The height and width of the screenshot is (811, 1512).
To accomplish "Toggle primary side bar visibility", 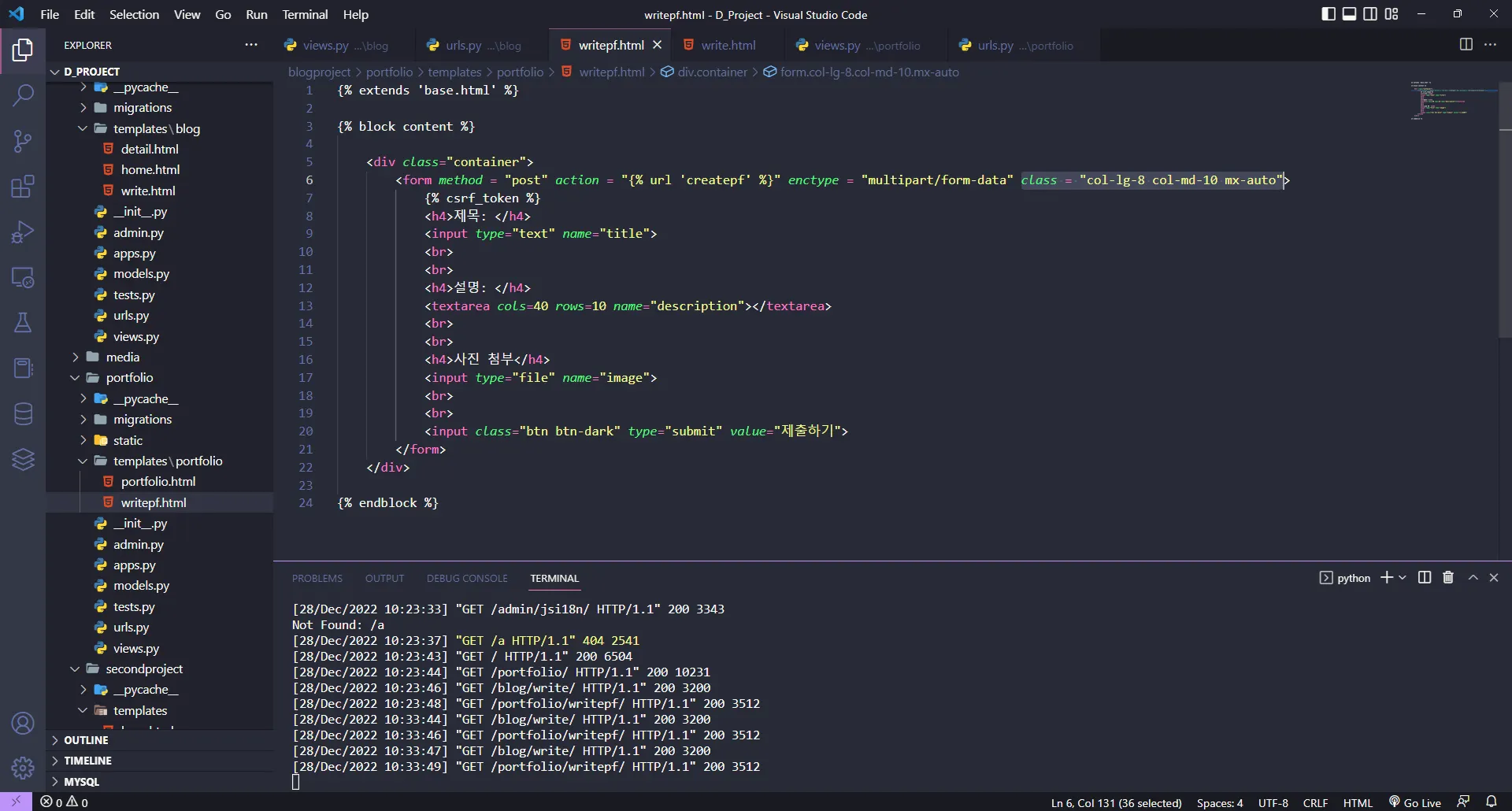I will tap(1328, 14).
